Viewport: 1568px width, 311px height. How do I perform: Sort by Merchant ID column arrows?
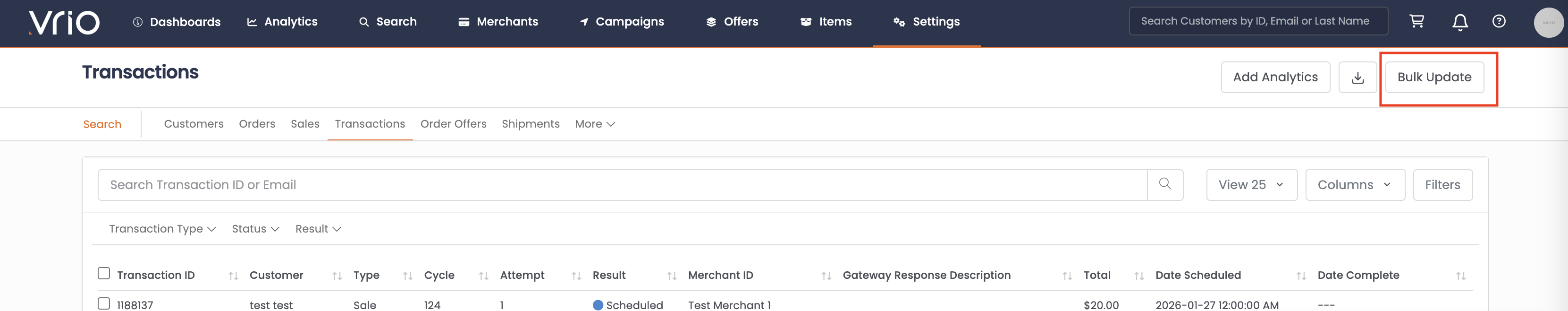click(x=826, y=276)
